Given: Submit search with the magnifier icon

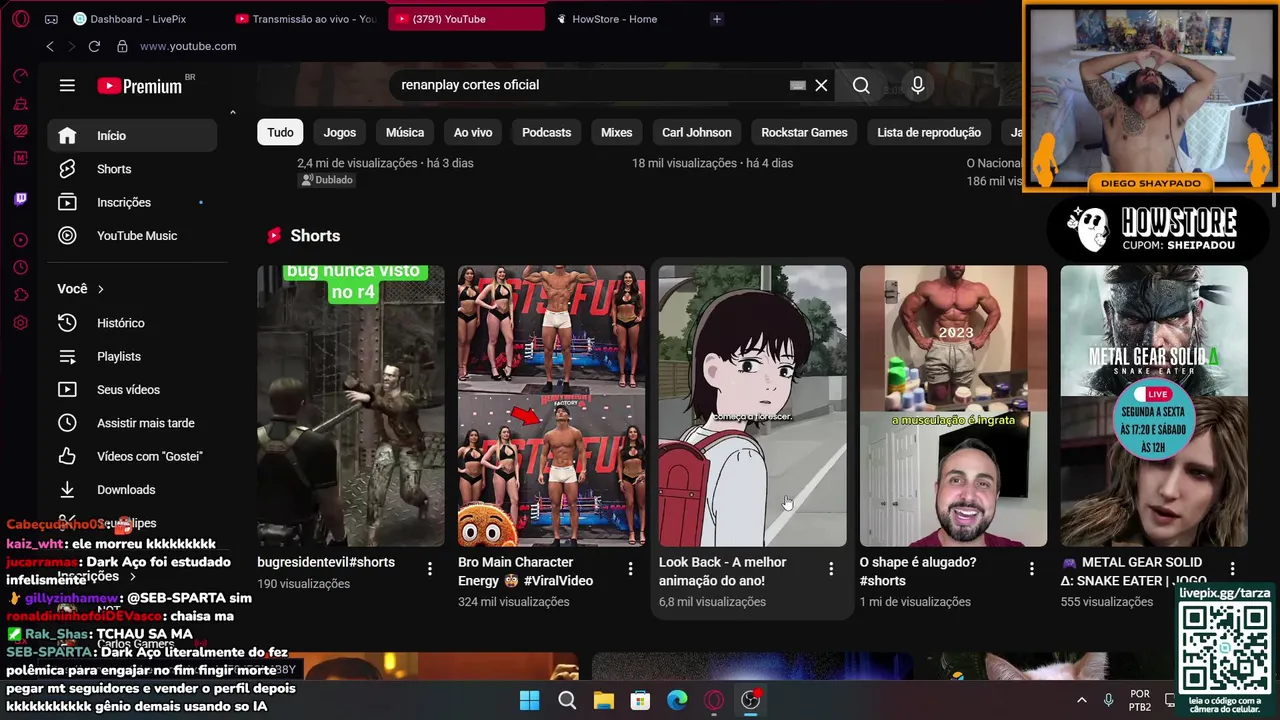Looking at the screenshot, I should coord(861,85).
